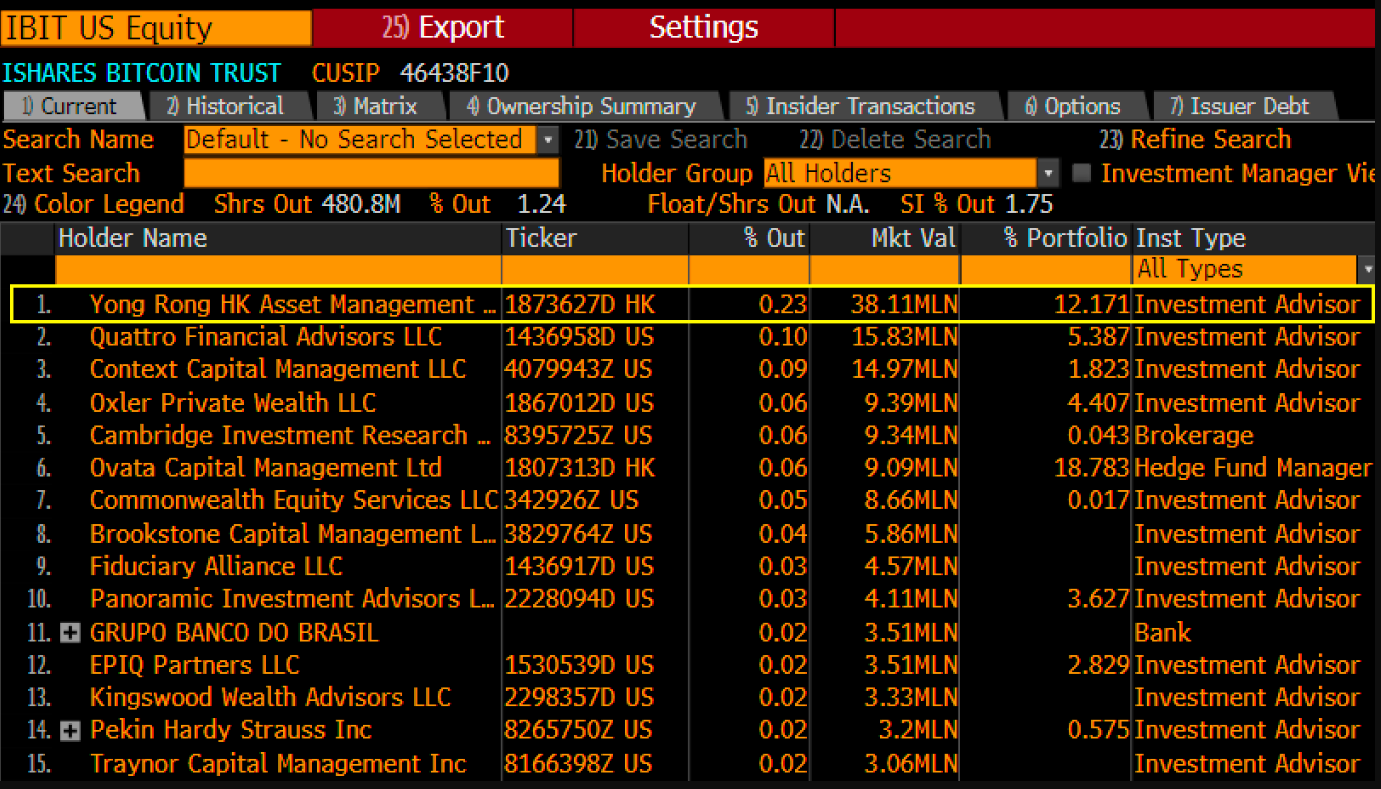Viewport: 1381px width, 789px height.
Task: Click the Export button
Action: 443,27
